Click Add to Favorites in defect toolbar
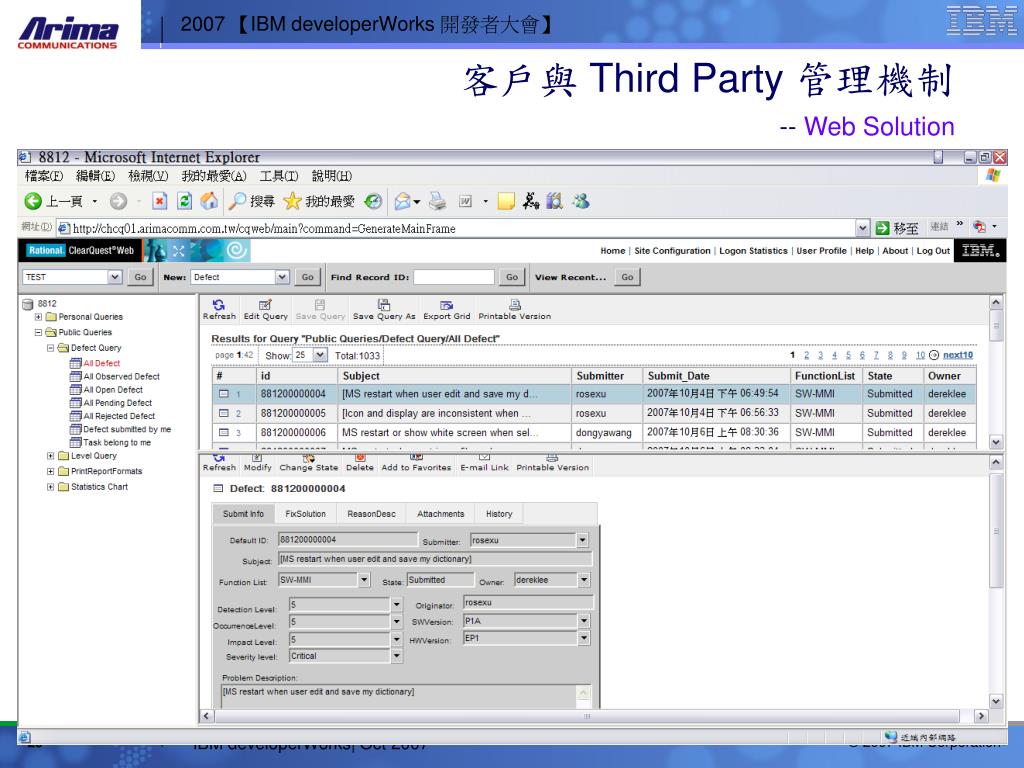Image resolution: width=1024 pixels, height=768 pixels. [417, 463]
